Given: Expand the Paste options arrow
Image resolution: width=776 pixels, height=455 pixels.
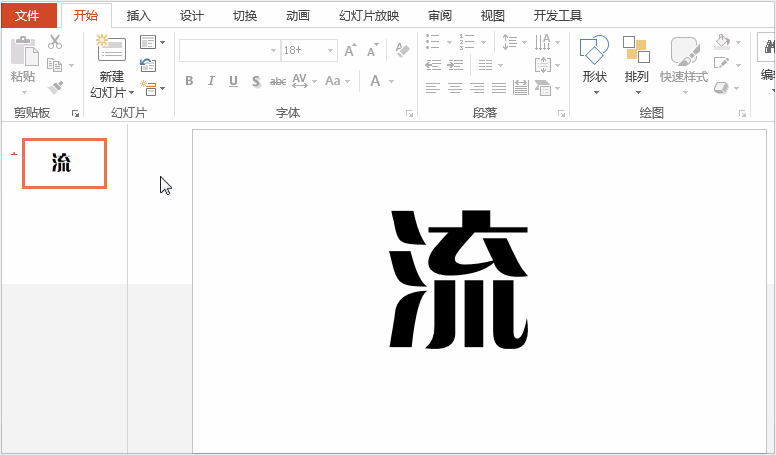Looking at the screenshot, I should pyautogui.click(x=24, y=93).
